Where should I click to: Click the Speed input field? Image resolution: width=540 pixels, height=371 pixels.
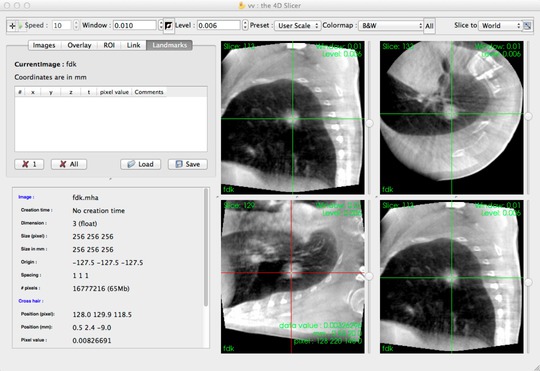(x=62, y=25)
